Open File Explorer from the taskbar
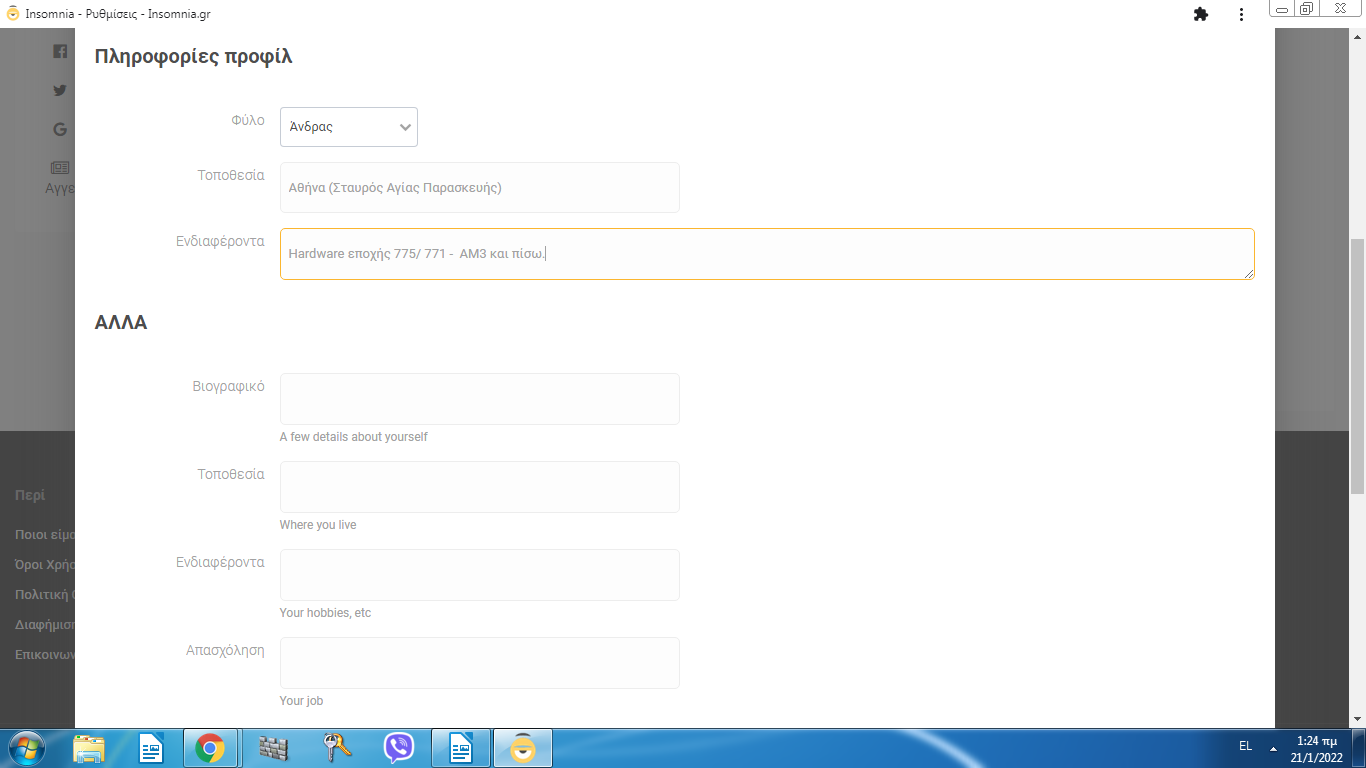Viewport: 1366px width, 768px height. (x=89, y=748)
